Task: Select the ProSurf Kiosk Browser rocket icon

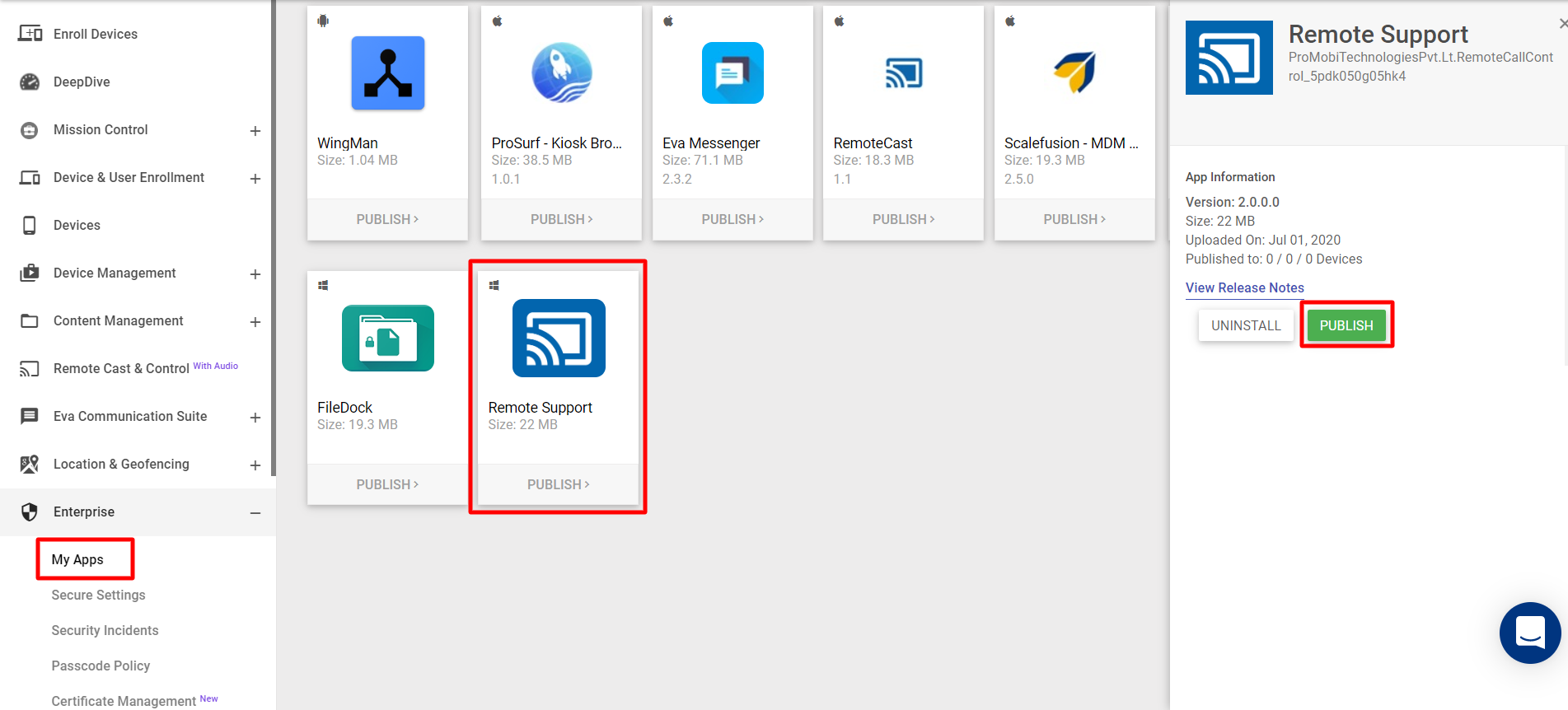Action: (562, 72)
